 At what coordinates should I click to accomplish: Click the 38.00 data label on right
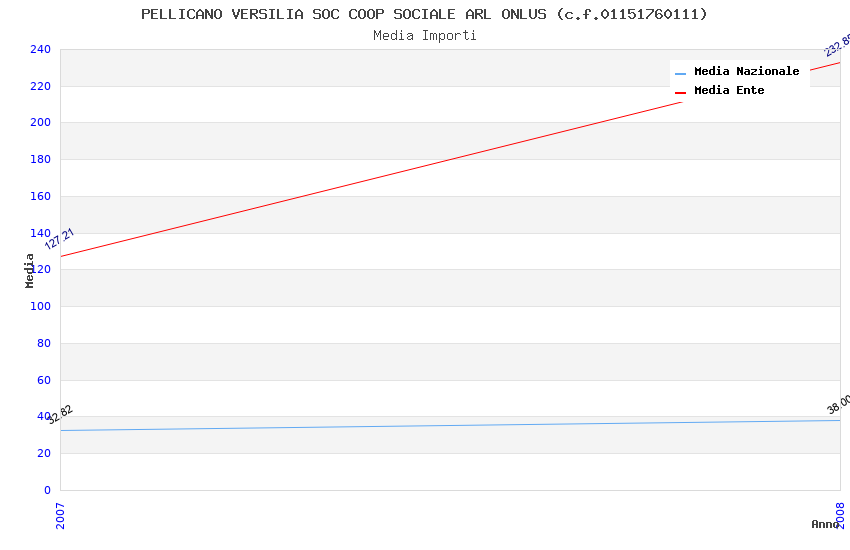click(839, 405)
